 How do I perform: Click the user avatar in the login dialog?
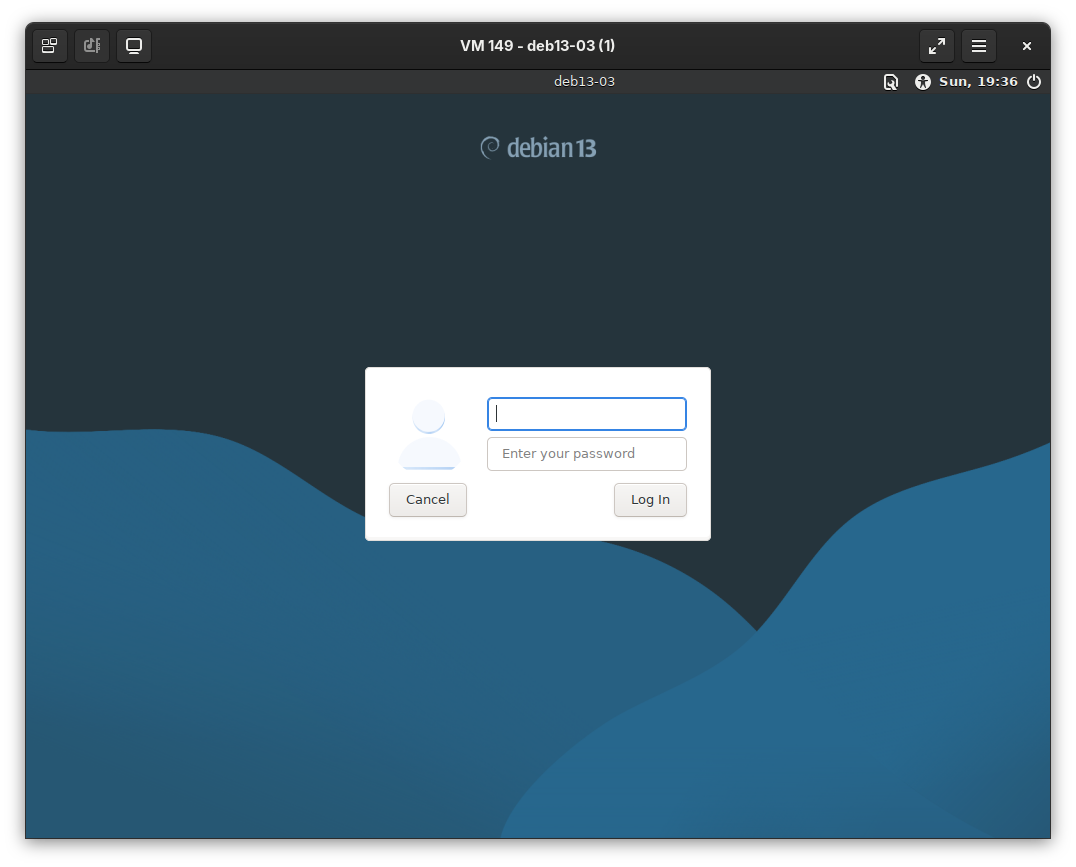click(429, 435)
